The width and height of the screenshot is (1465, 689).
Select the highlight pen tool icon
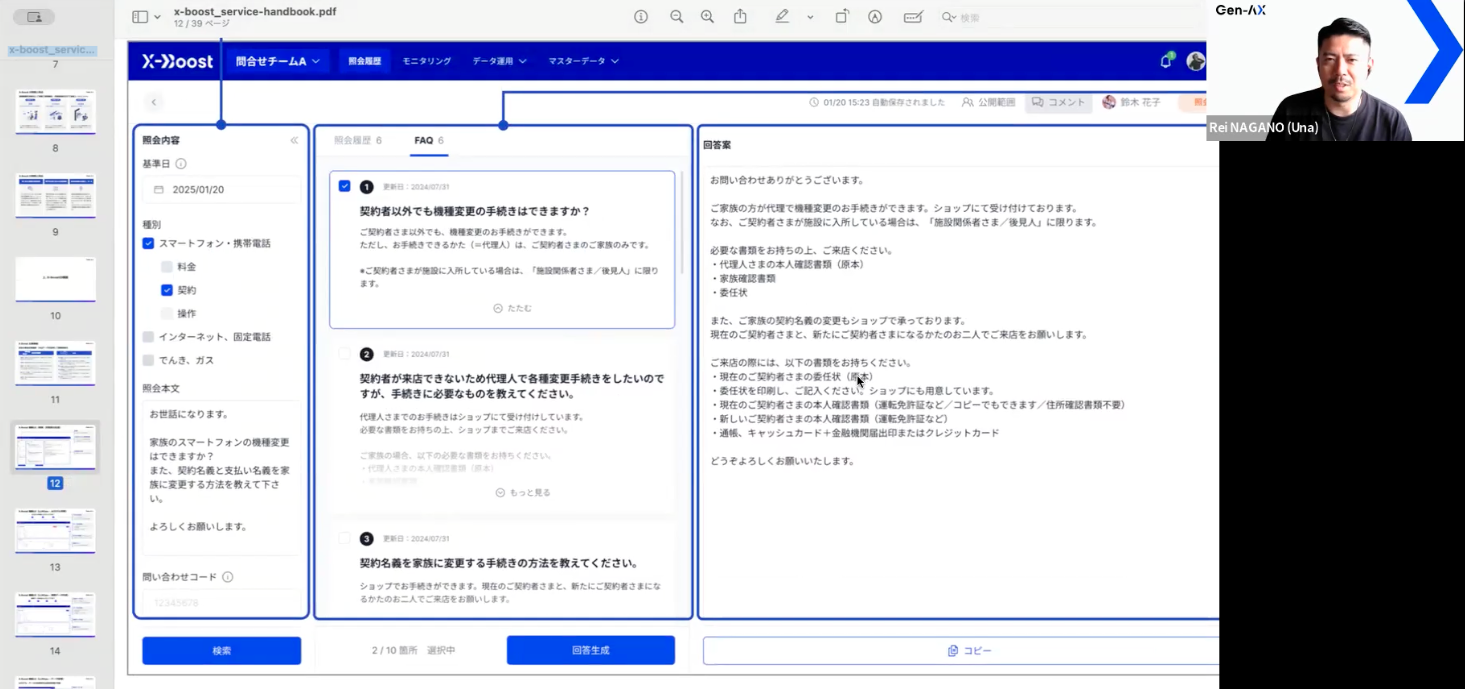782,17
